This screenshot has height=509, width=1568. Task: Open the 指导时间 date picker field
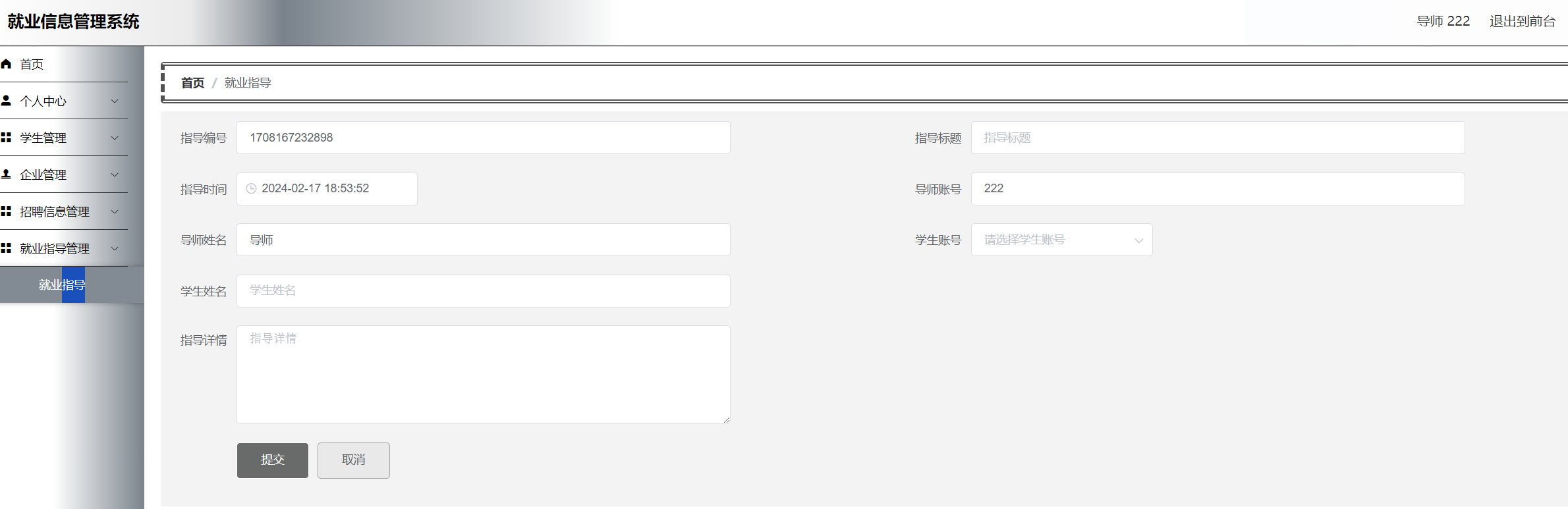[327, 188]
